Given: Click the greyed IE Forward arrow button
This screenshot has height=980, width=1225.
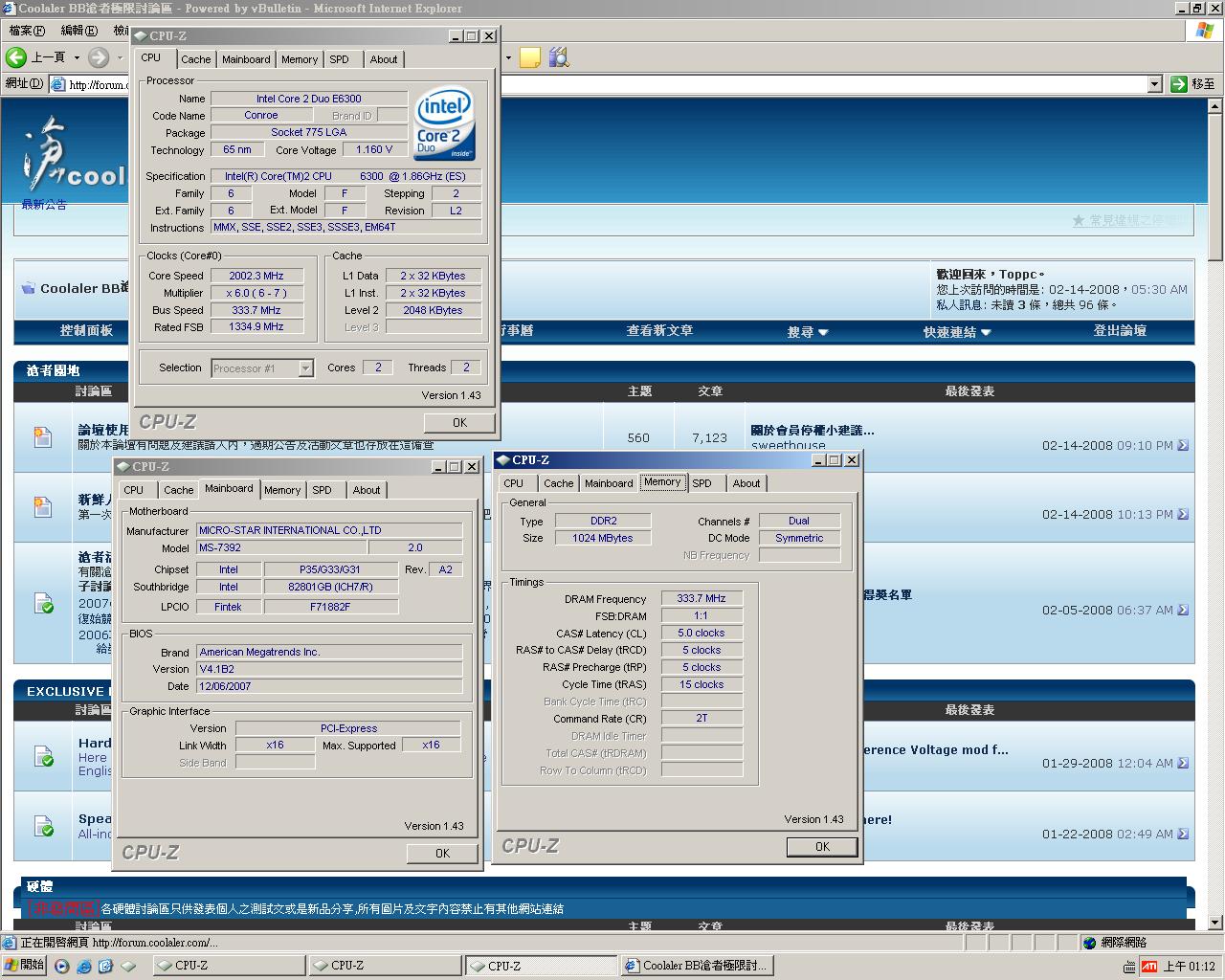Looking at the screenshot, I should 99,57.
